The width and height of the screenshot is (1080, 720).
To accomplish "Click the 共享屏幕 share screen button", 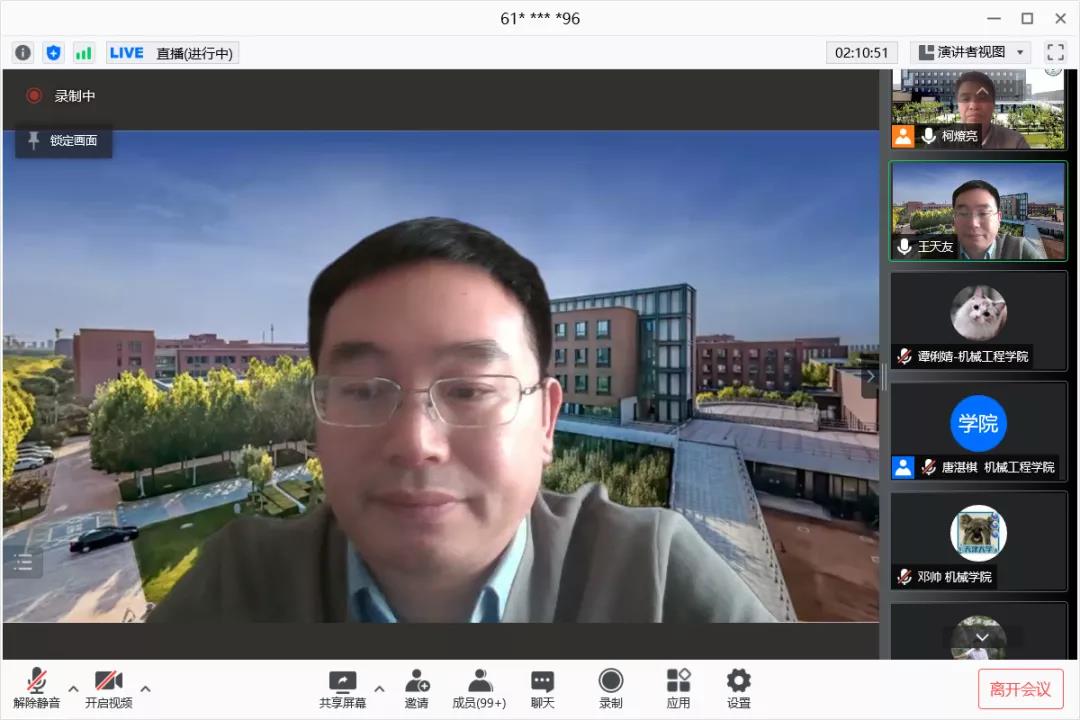I will point(342,688).
